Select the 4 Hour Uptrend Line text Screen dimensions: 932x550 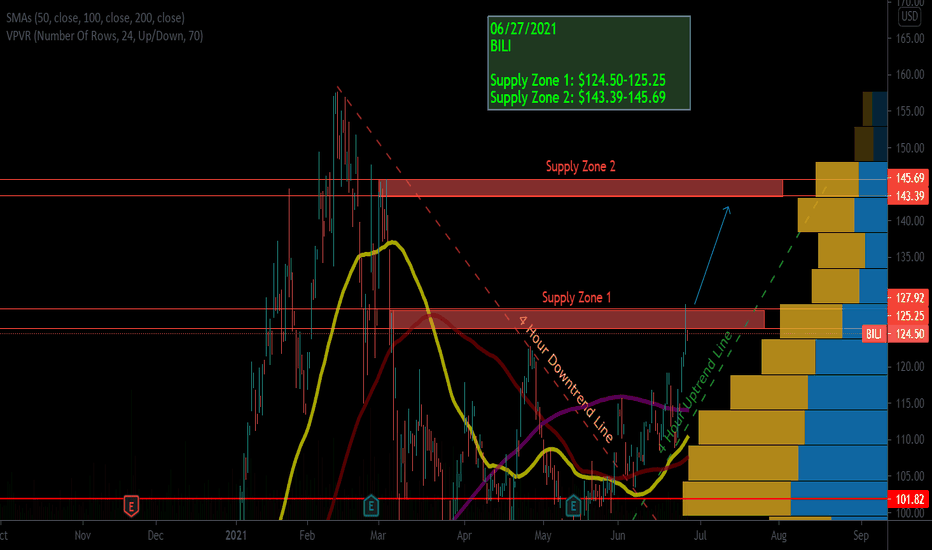tap(695, 392)
